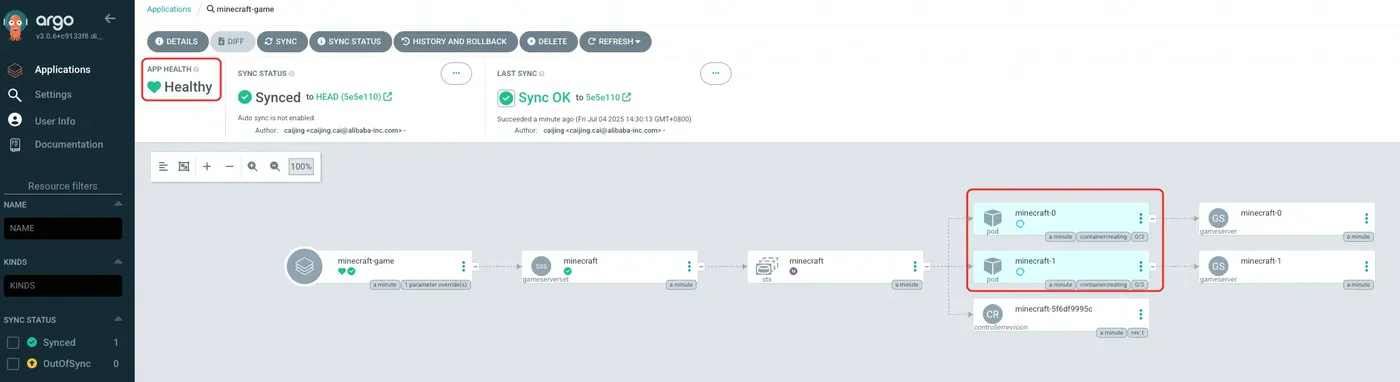The image size is (1400, 382).
Task: Open the sts minecraft kebab menu
Action: 915,266
